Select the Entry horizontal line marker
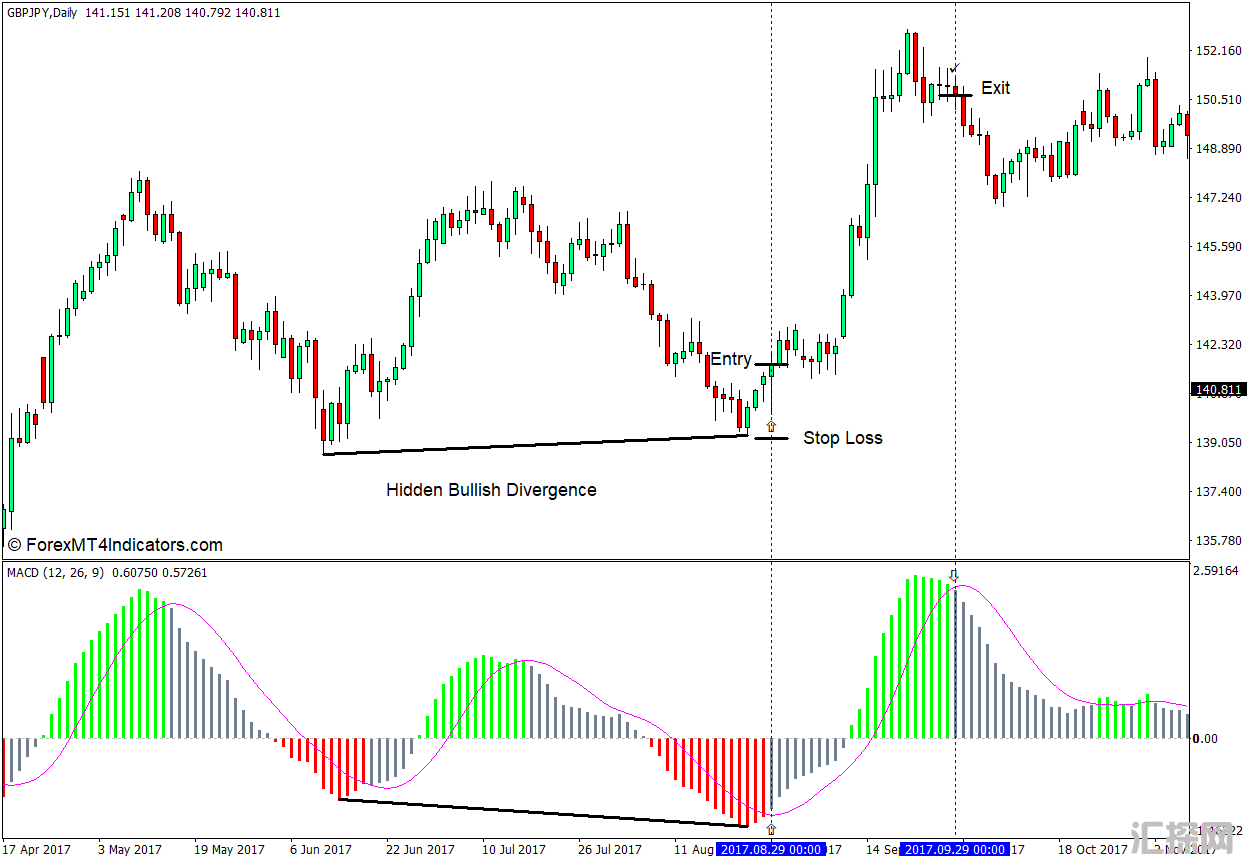The height and width of the screenshot is (862, 1253). click(x=771, y=364)
